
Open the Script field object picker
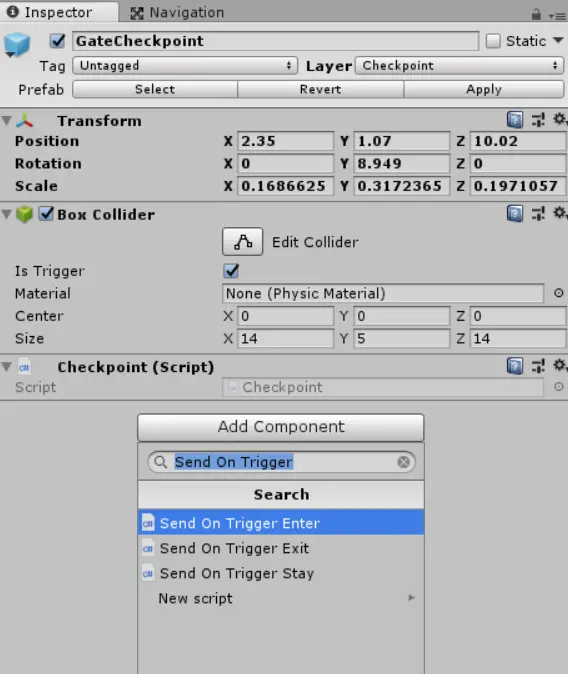559,386
